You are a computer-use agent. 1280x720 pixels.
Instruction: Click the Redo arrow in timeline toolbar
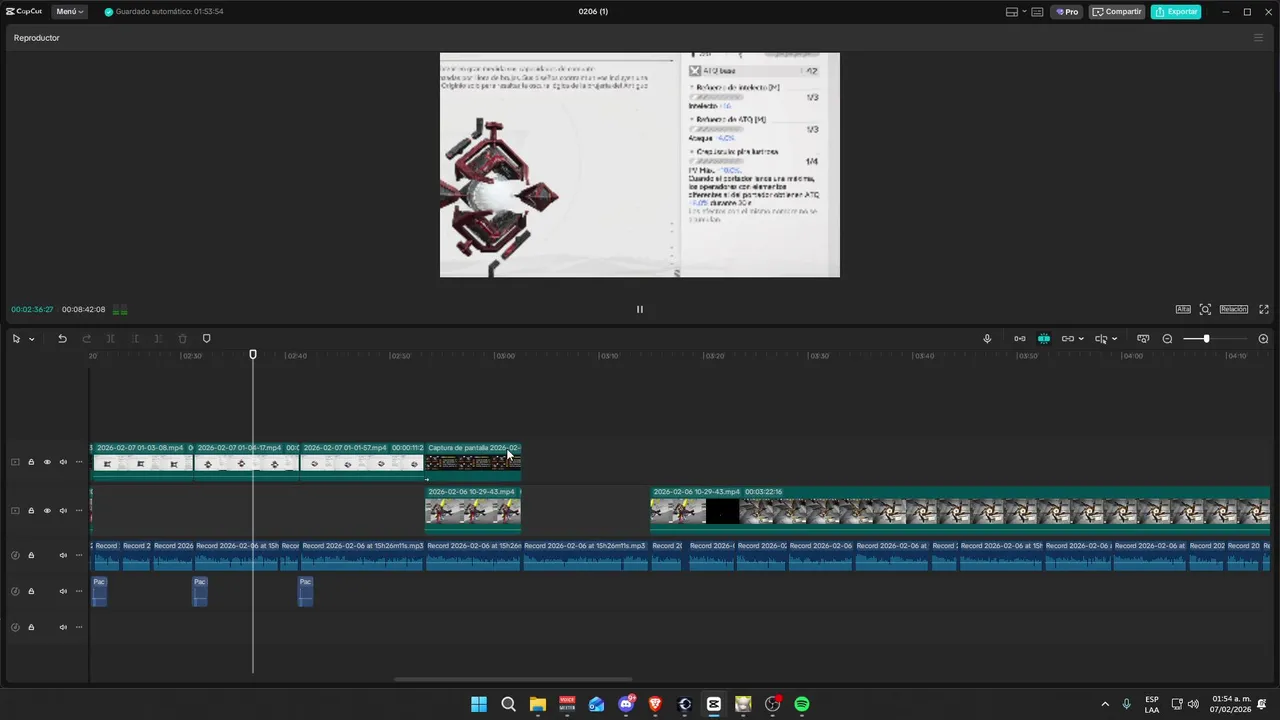click(x=86, y=339)
